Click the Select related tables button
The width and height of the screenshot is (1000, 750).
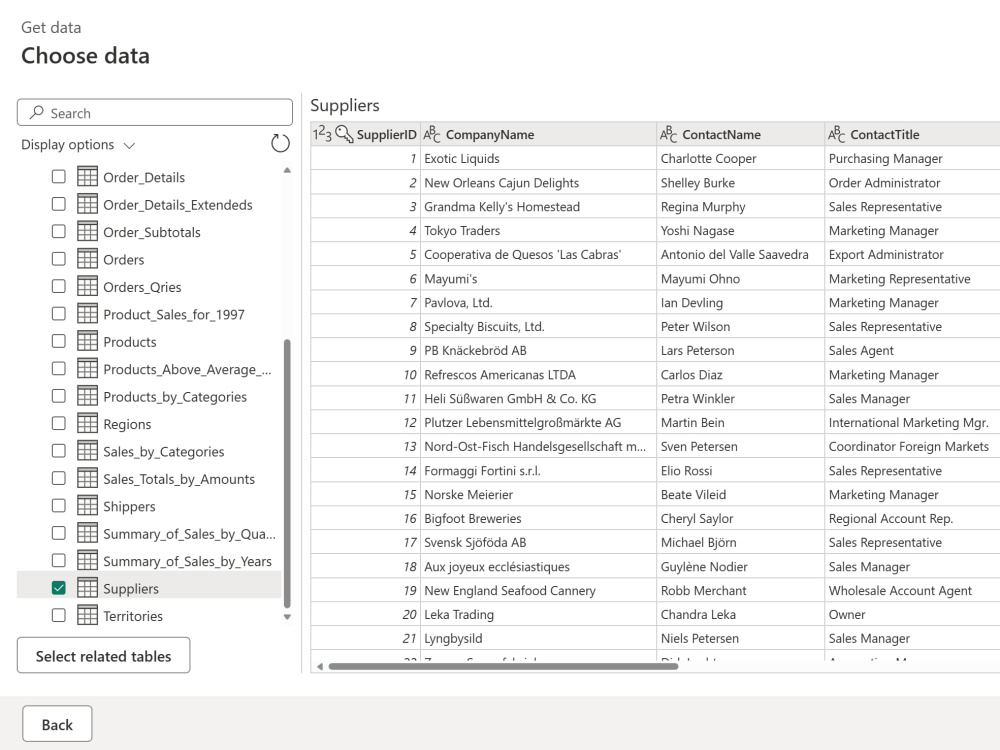103,655
